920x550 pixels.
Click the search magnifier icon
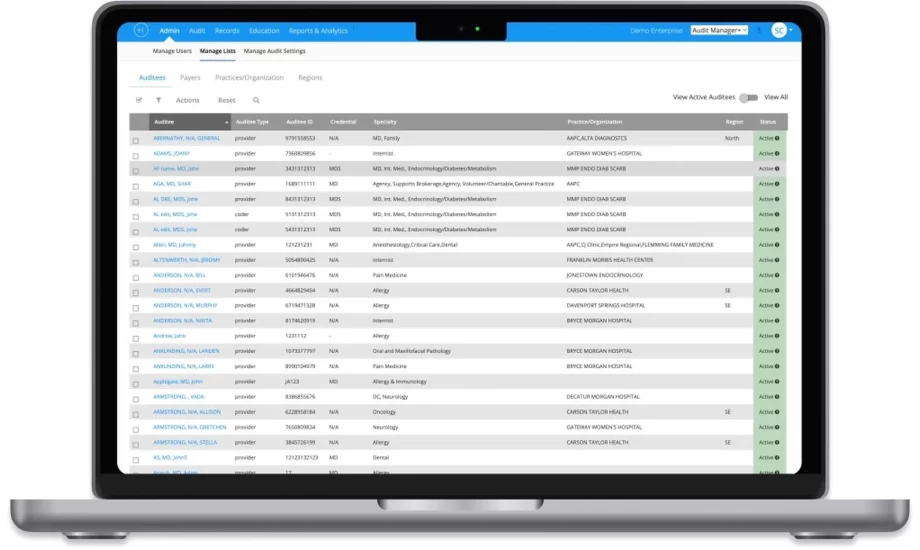pyautogui.click(x=256, y=100)
